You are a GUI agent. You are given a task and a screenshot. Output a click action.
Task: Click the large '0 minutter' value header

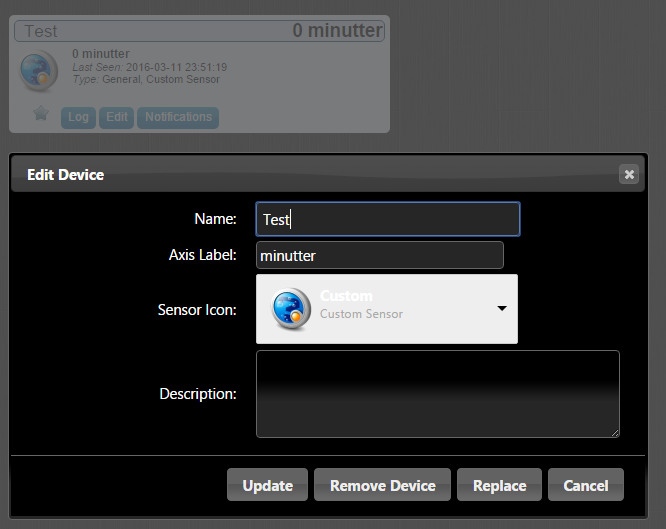[x=338, y=31]
